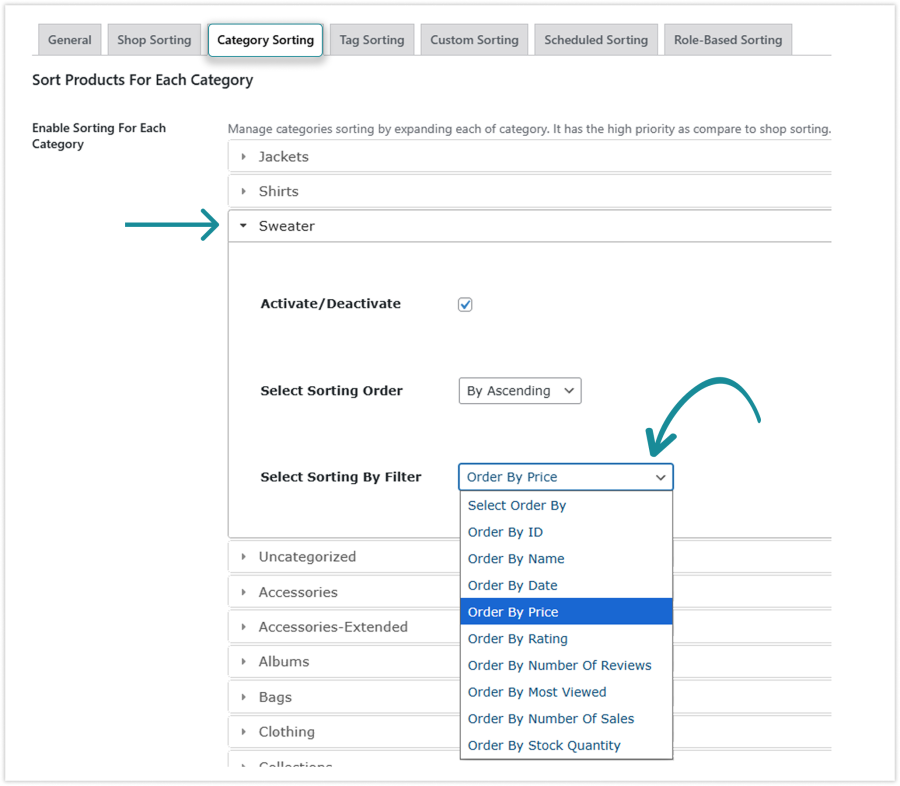This screenshot has width=900, height=786.
Task: Expand the Clothing category
Action: (287, 731)
